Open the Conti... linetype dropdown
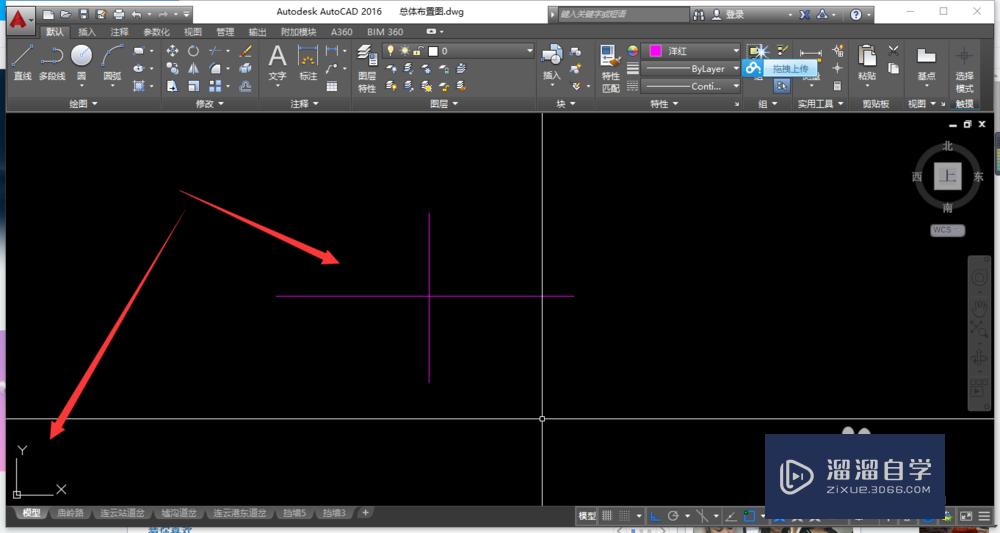This screenshot has height=533, width=1000. pos(691,85)
